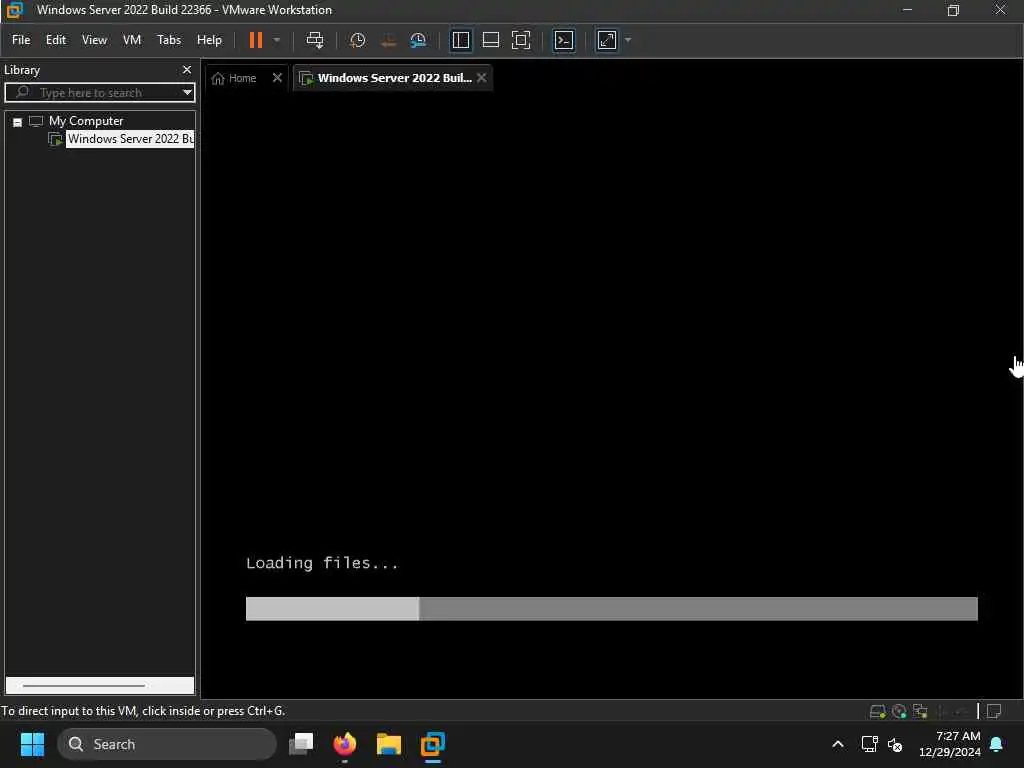Click the network tray icon
1024x768 pixels.
click(x=869, y=744)
